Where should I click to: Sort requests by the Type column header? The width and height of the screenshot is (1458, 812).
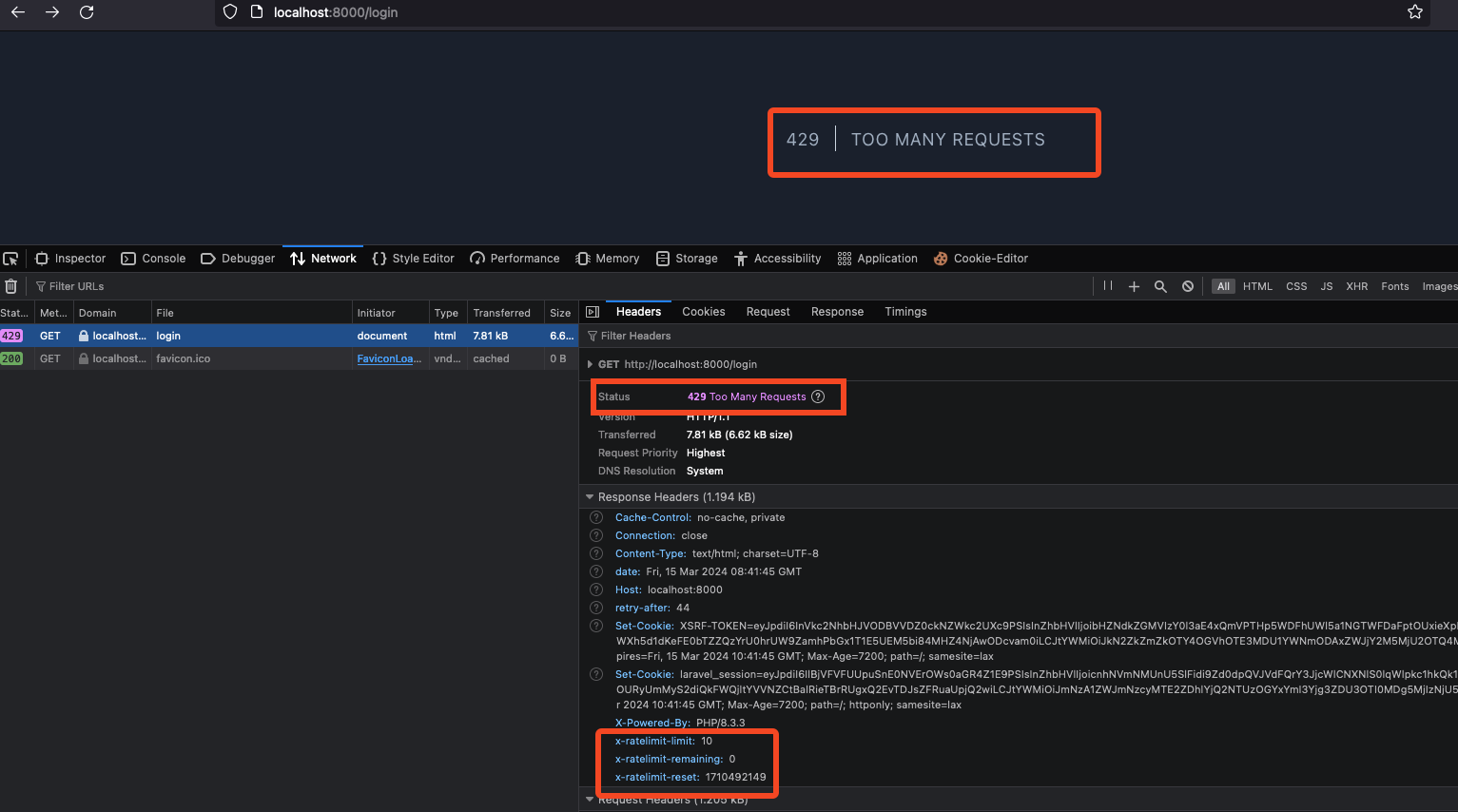point(448,313)
